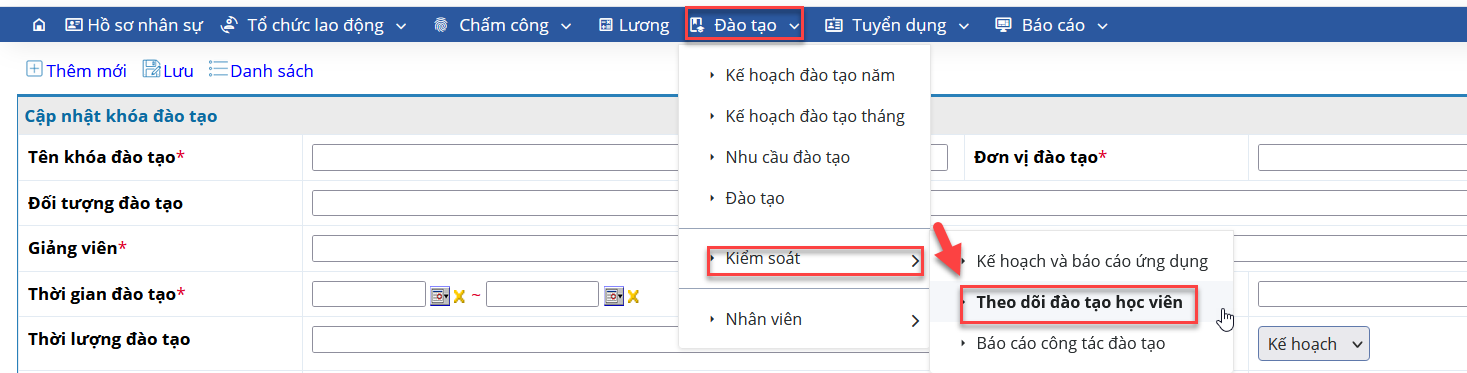This screenshot has height=373, width=1467.
Task: Open the Kế hoạch dropdown
Action: point(1313,343)
